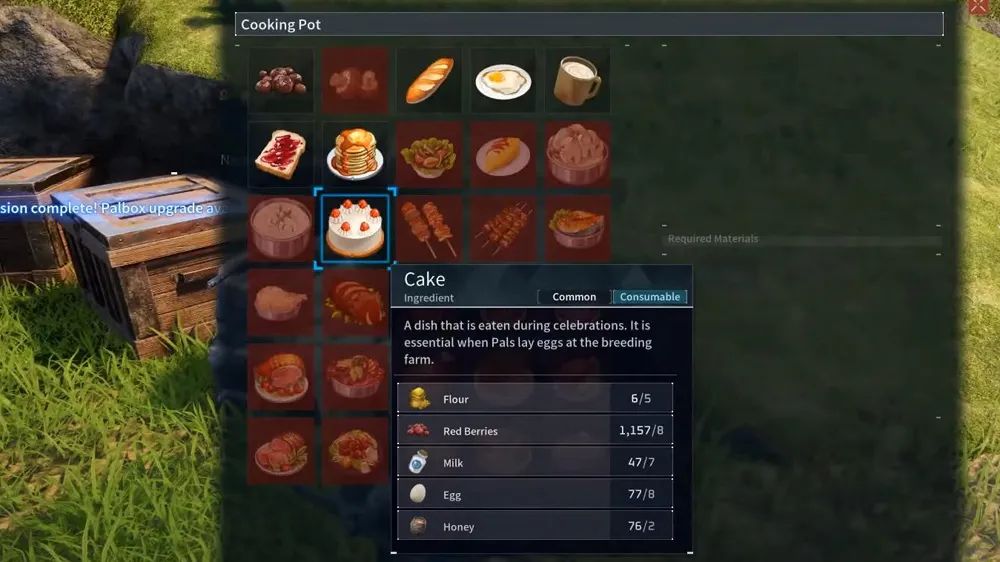Close the Cooking Pot window

click(978, 6)
